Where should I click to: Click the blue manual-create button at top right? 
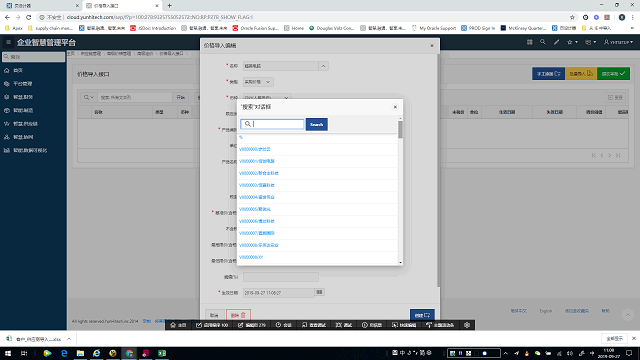coord(549,74)
